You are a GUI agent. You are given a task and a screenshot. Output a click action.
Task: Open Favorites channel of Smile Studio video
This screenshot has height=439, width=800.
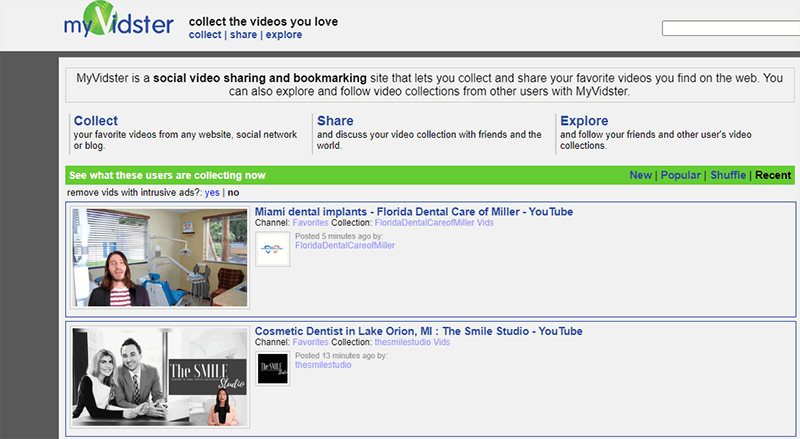coord(310,342)
